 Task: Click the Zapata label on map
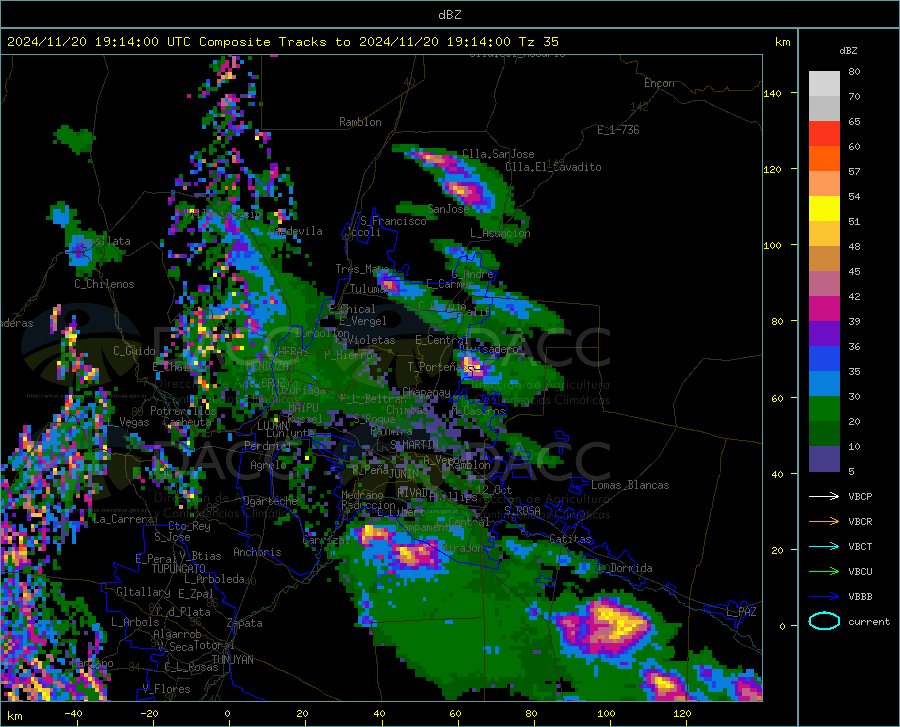point(245,623)
